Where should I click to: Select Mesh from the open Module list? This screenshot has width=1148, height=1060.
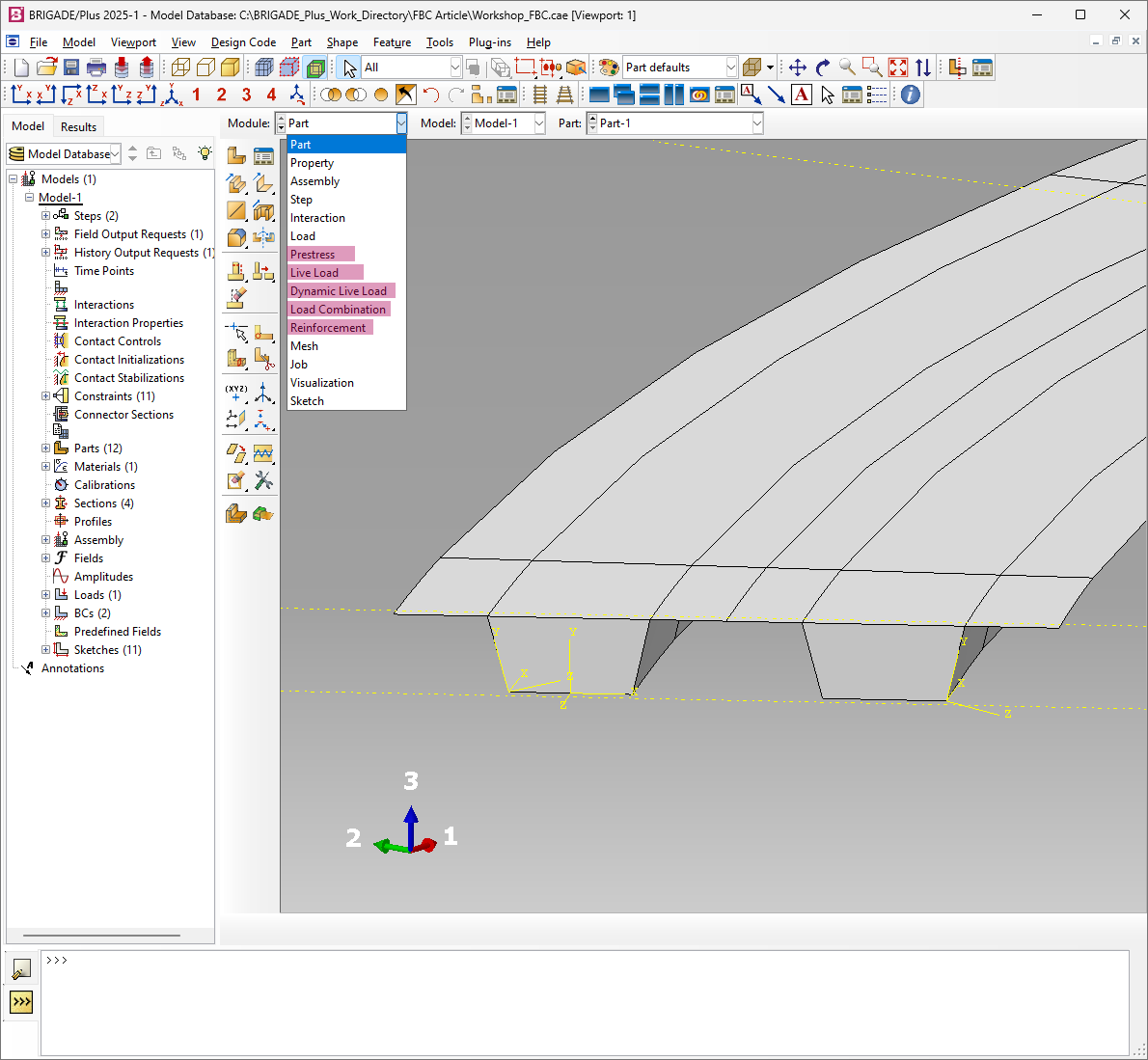point(304,345)
